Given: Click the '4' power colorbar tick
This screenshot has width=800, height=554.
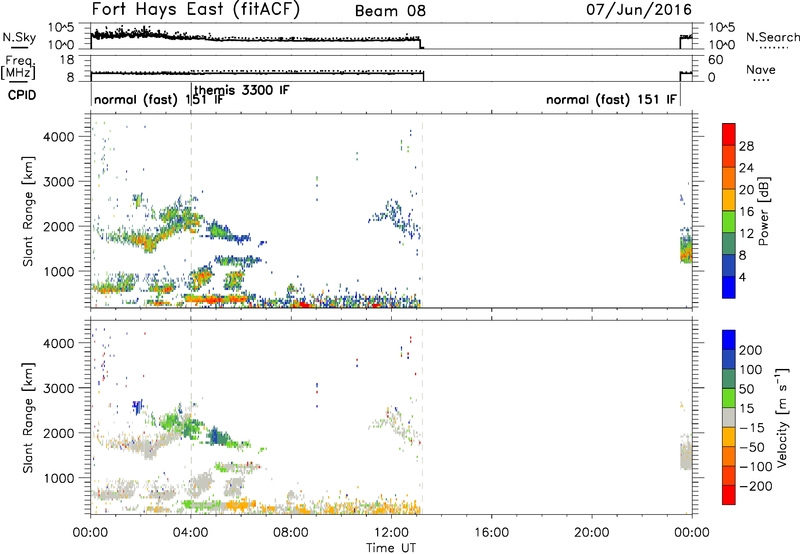Looking at the screenshot, I should pos(743,277).
